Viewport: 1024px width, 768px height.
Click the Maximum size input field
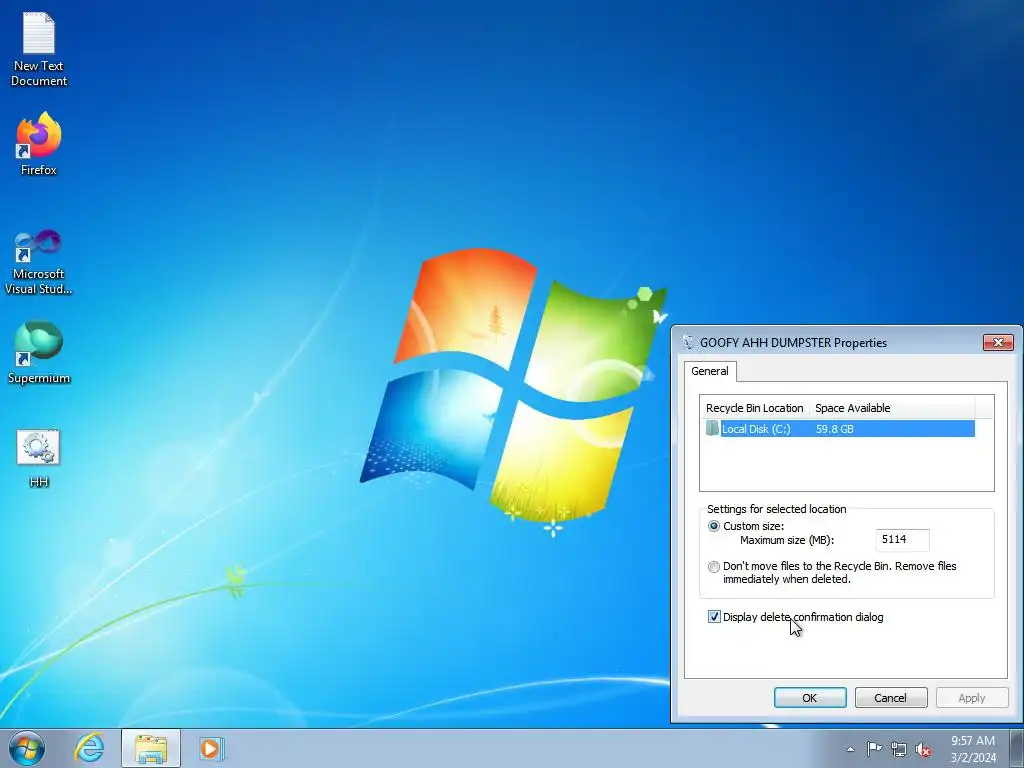902,539
